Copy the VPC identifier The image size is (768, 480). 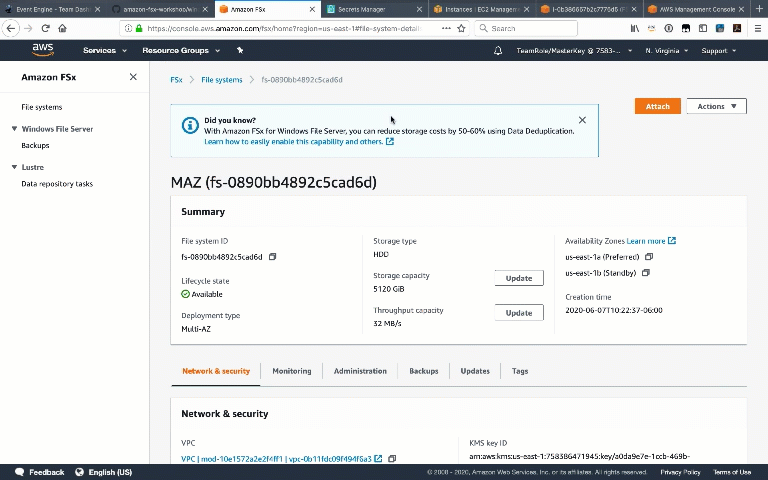[392, 459]
